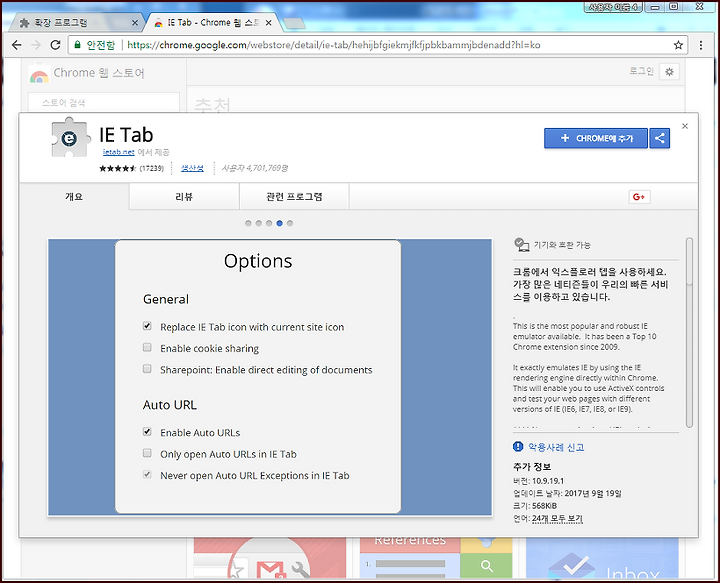Screen dimensions: 720x583
Task: Click the 크기: 568KiB text
Action: tap(535, 506)
